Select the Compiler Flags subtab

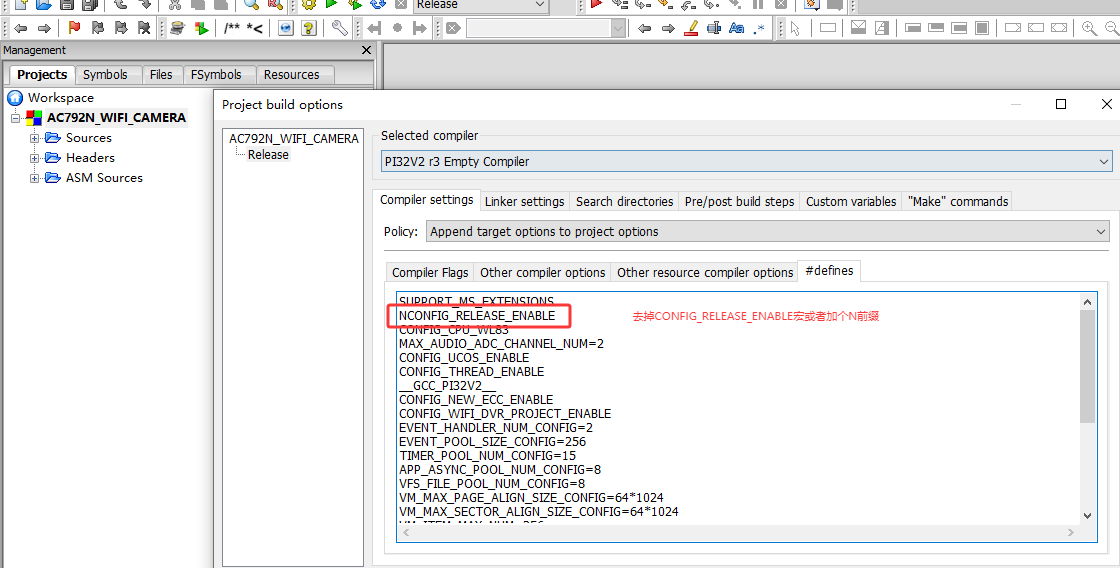(430, 272)
